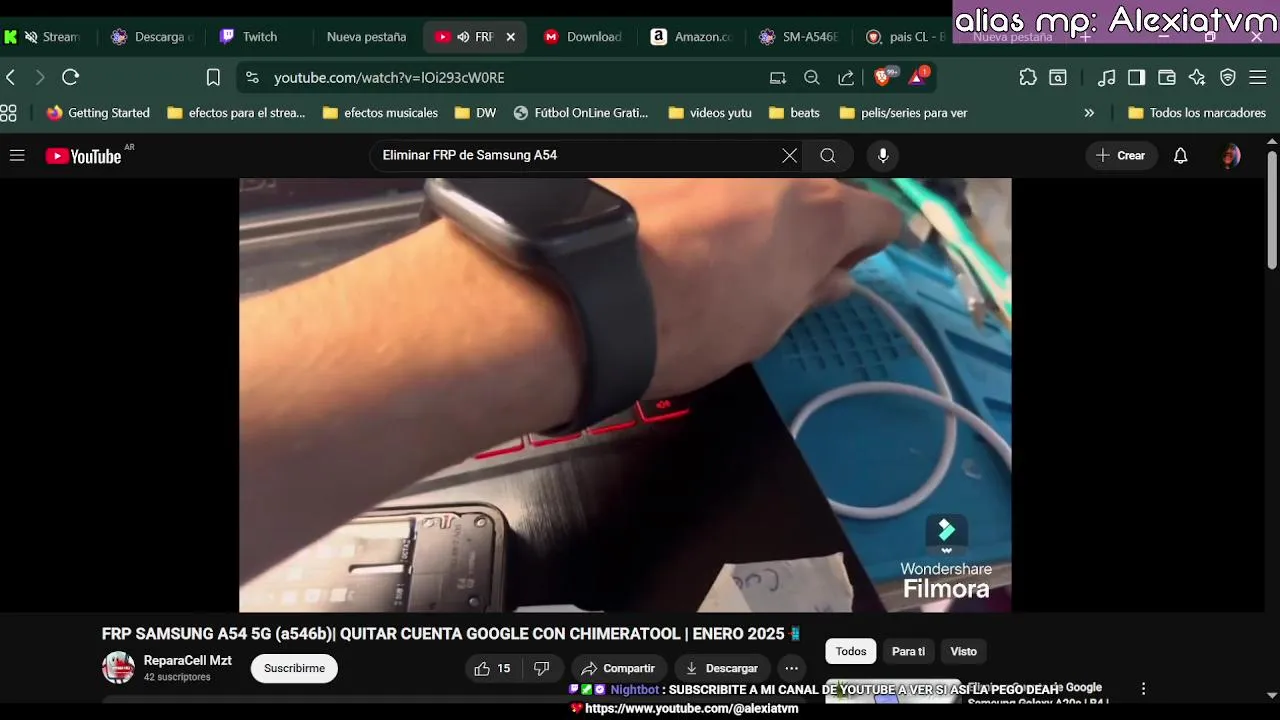Click the browser forward arrow
The image size is (1280, 720).
[40, 77]
